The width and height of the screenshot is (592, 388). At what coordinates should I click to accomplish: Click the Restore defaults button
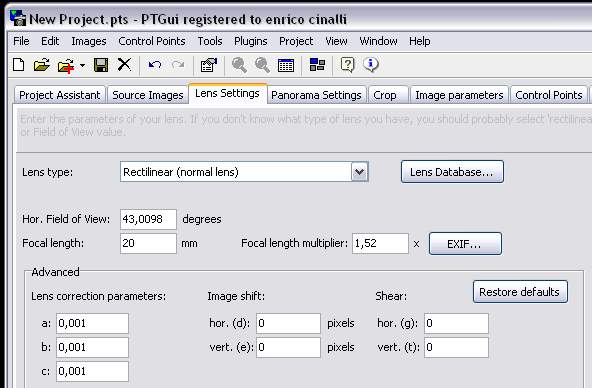pos(520,292)
